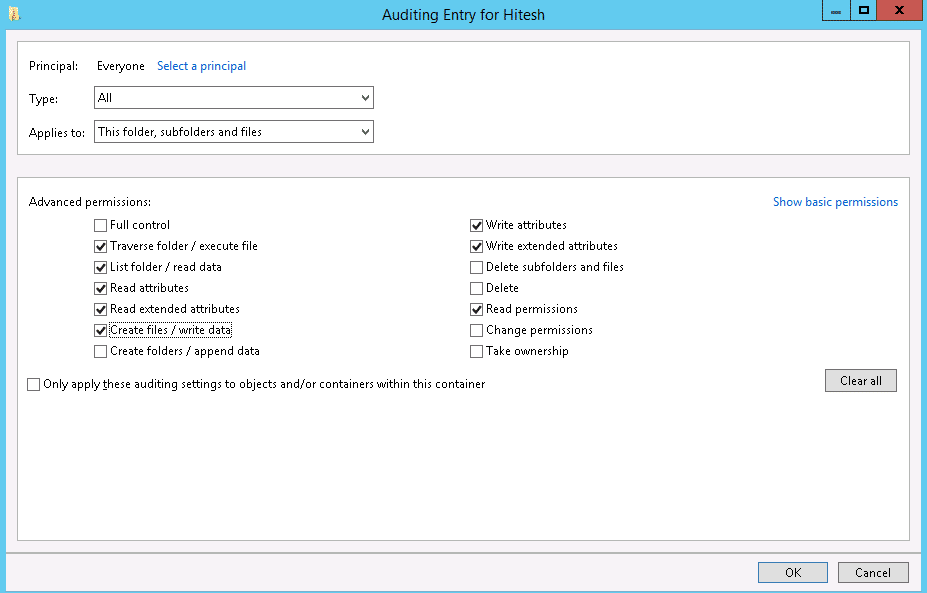Viewport: 927px width, 593px height.
Task: Enable the Change permissions checkbox
Action: tap(477, 330)
